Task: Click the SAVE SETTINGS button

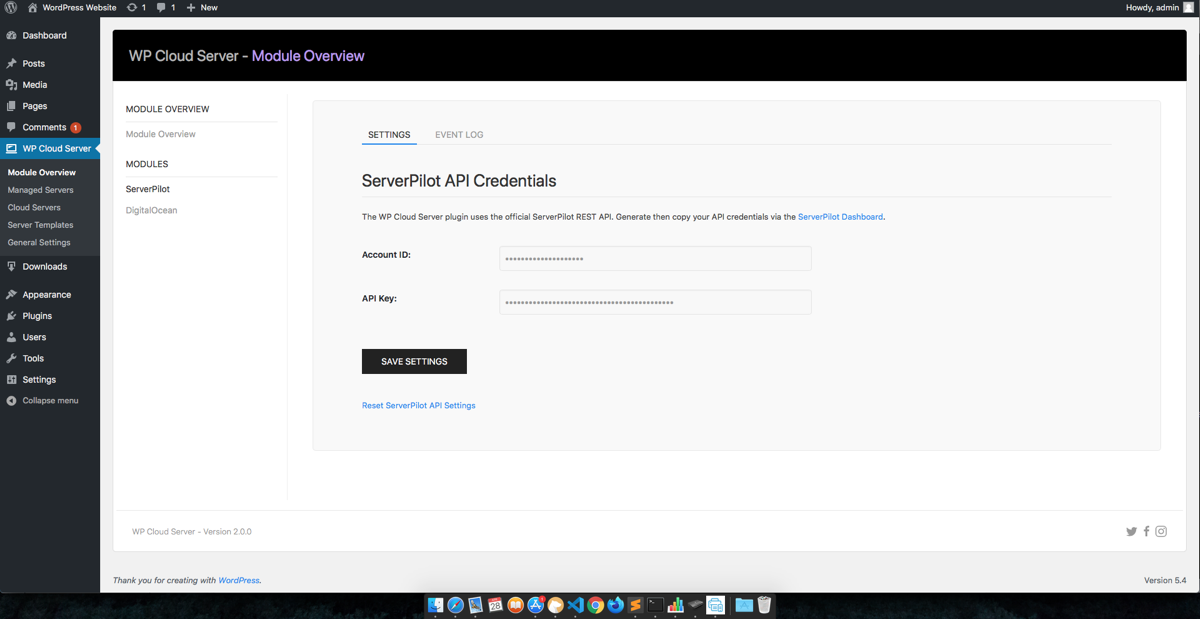Action: [x=414, y=361]
